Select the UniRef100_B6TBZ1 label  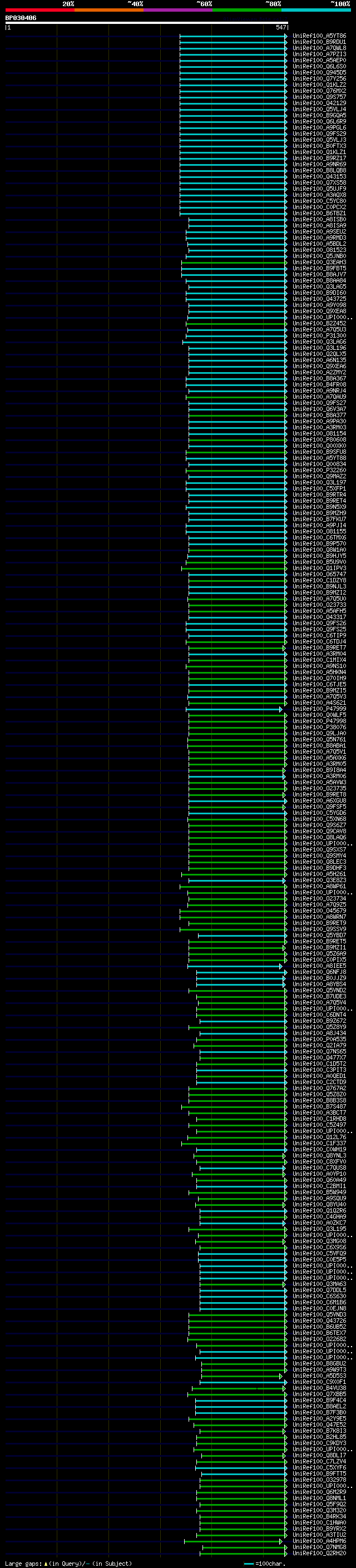point(319,213)
